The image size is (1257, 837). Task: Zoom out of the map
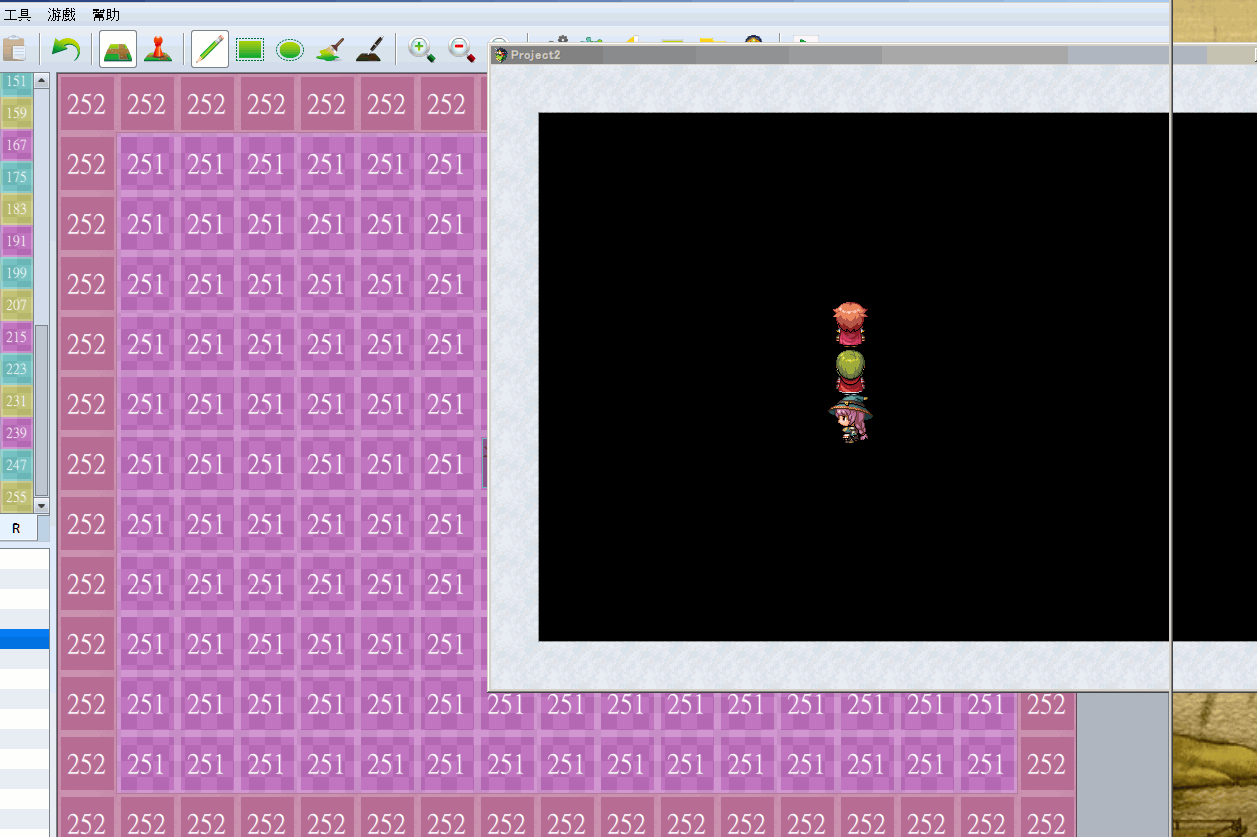click(x=462, y=49)
